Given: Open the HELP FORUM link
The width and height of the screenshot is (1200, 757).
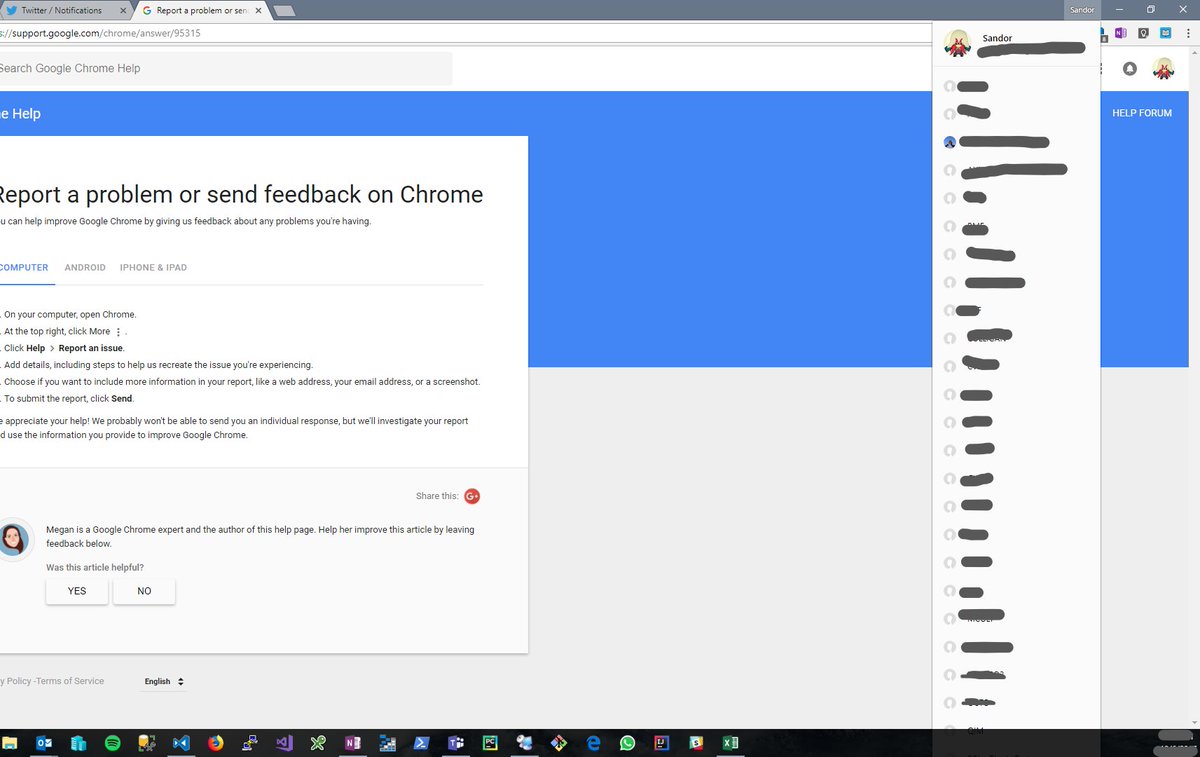Looking at the screenshot, I should (1142, 113).
